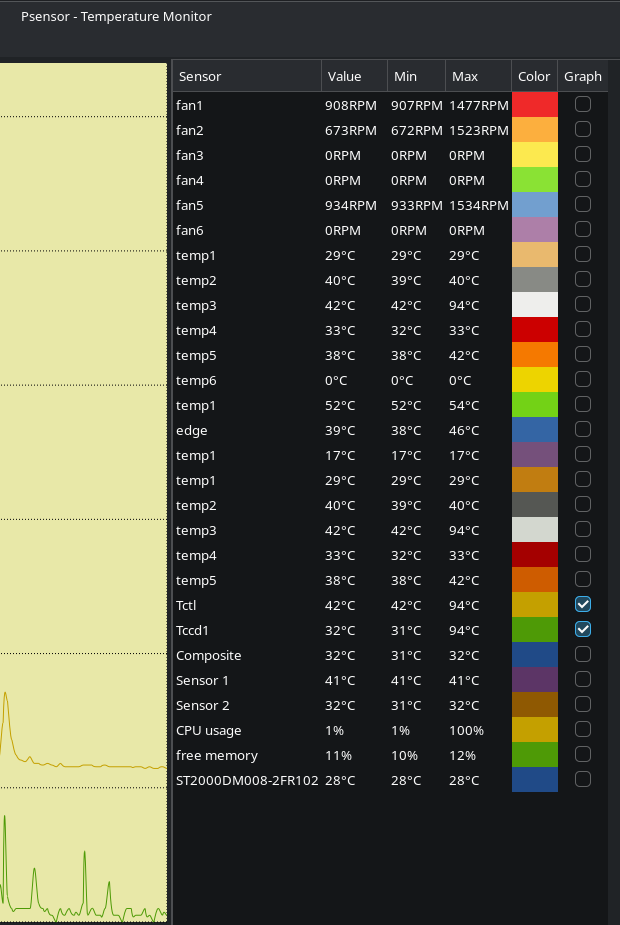This screenshot has height=925, width=620.
Task: Click the light blue swatch for fan5
Action: [x=534, y=204]
